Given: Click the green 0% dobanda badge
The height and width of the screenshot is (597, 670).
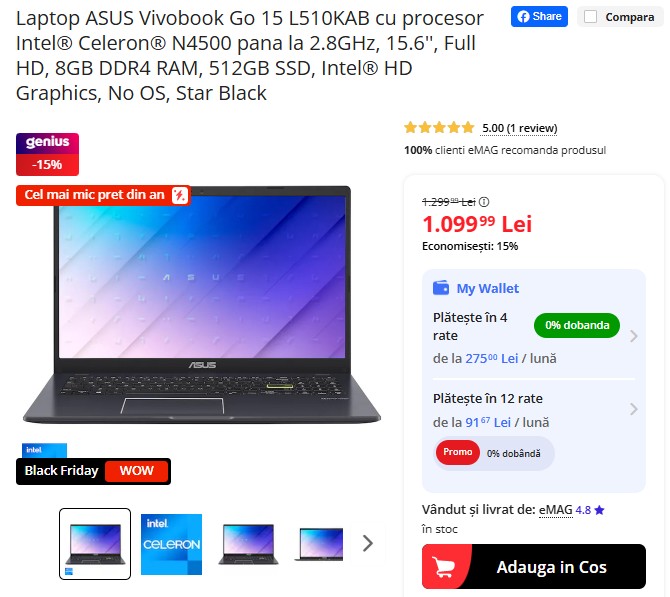Looking at the screenshot, I should click(576, 325).
